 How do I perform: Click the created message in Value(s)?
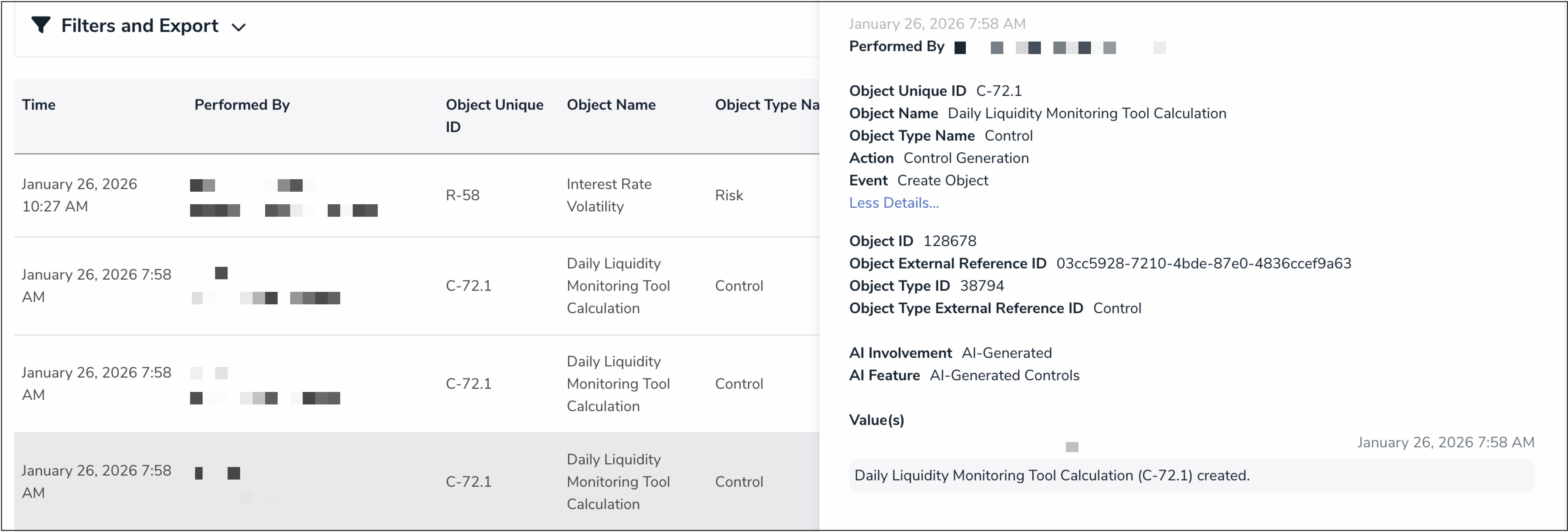coord(1051,475)
